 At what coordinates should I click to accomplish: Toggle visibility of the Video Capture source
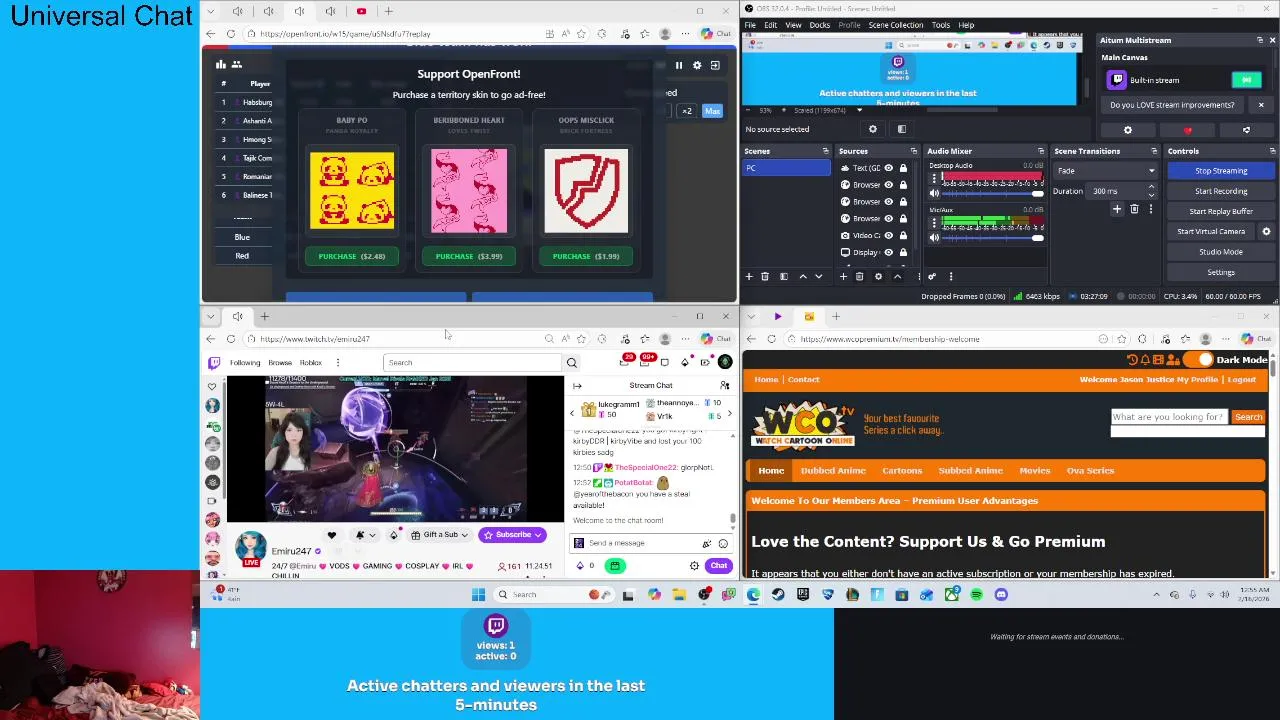(888, 235)
